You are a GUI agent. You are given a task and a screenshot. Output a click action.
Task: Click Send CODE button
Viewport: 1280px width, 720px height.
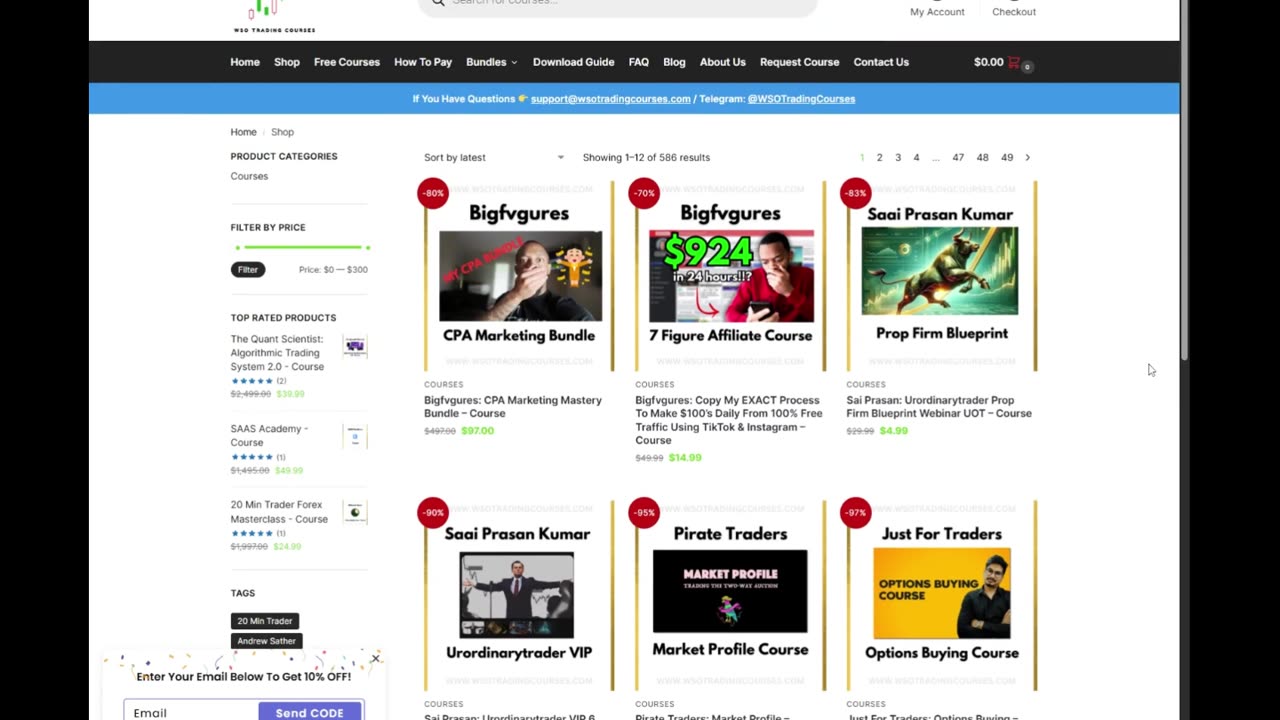click(x=310, y=712)
